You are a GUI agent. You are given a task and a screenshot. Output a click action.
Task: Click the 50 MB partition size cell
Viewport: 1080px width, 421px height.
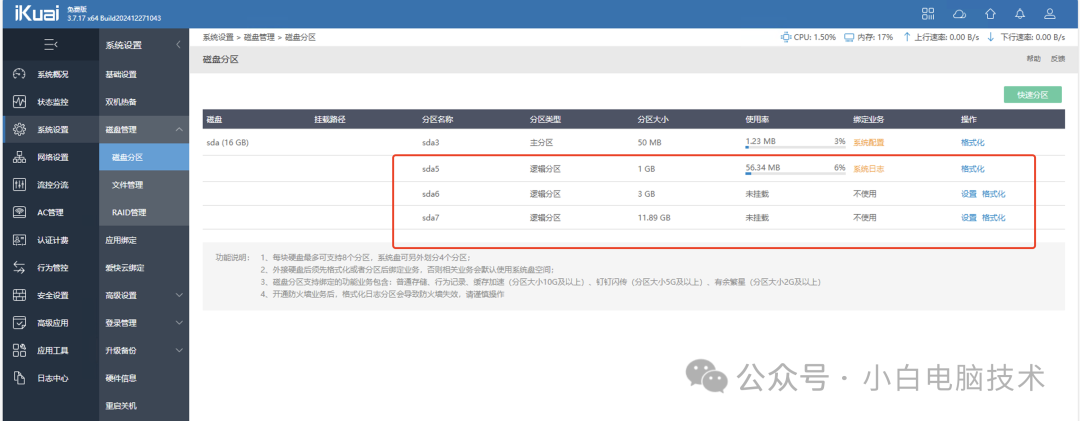click(x=649, y=142)
